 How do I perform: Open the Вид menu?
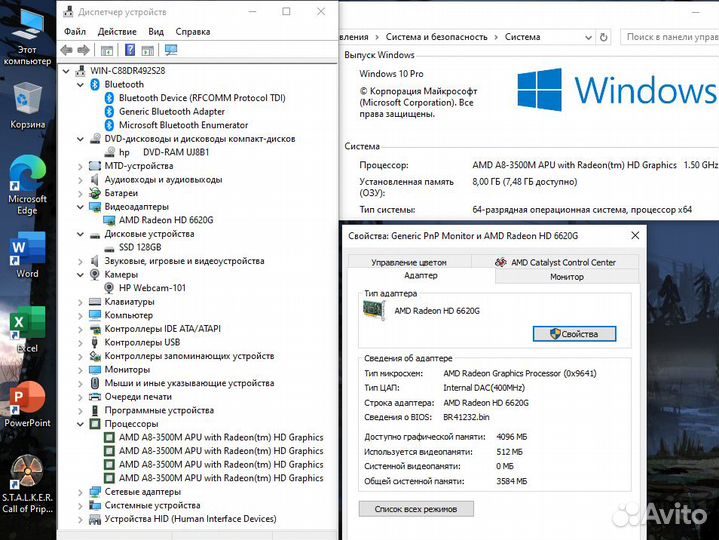[x=156, y=32]
